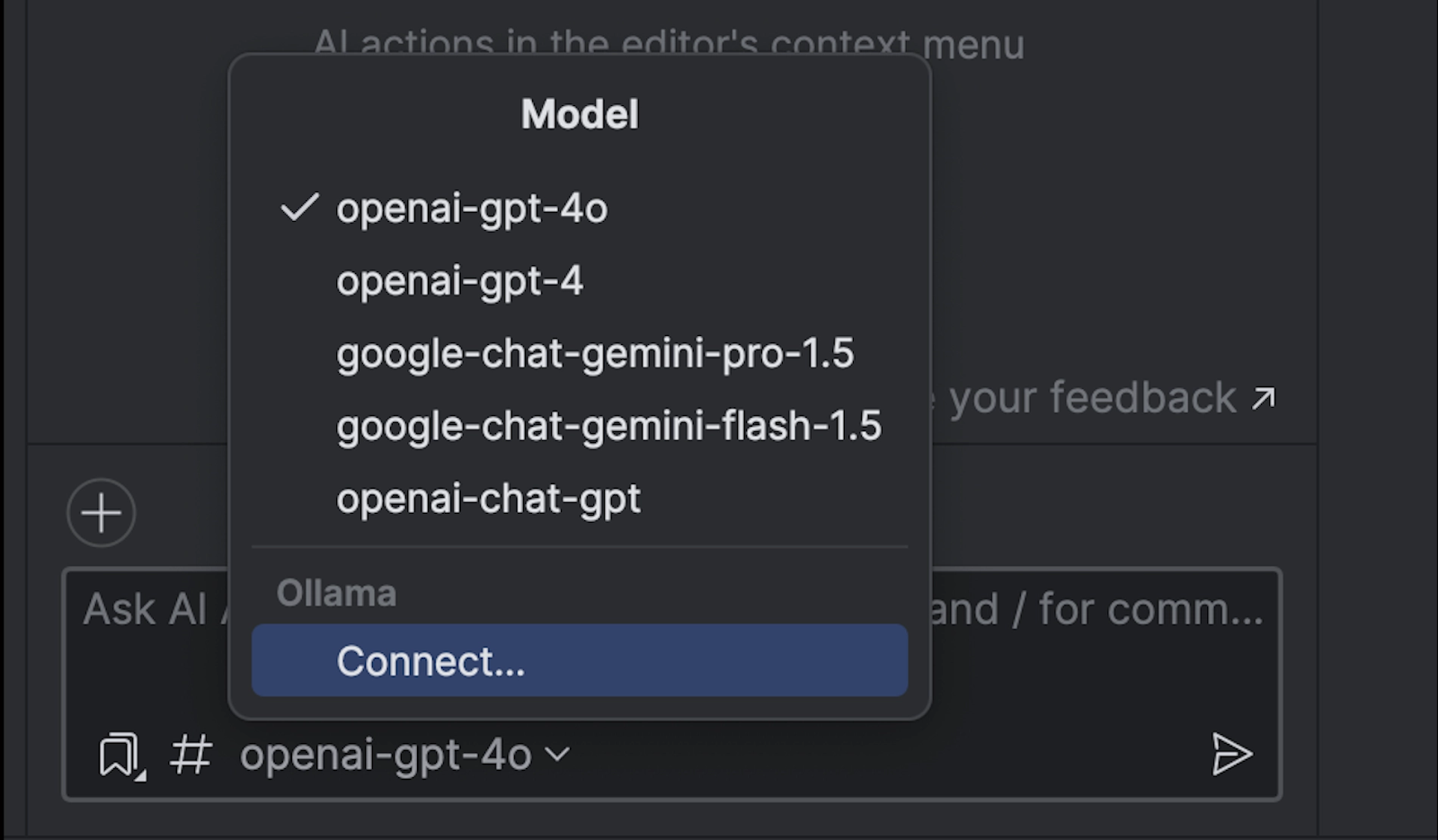This screenshot has width=1438, height=840.
Task: Switch to google-chat-gemini-pro-1.5 model
Action: (594, 354)
